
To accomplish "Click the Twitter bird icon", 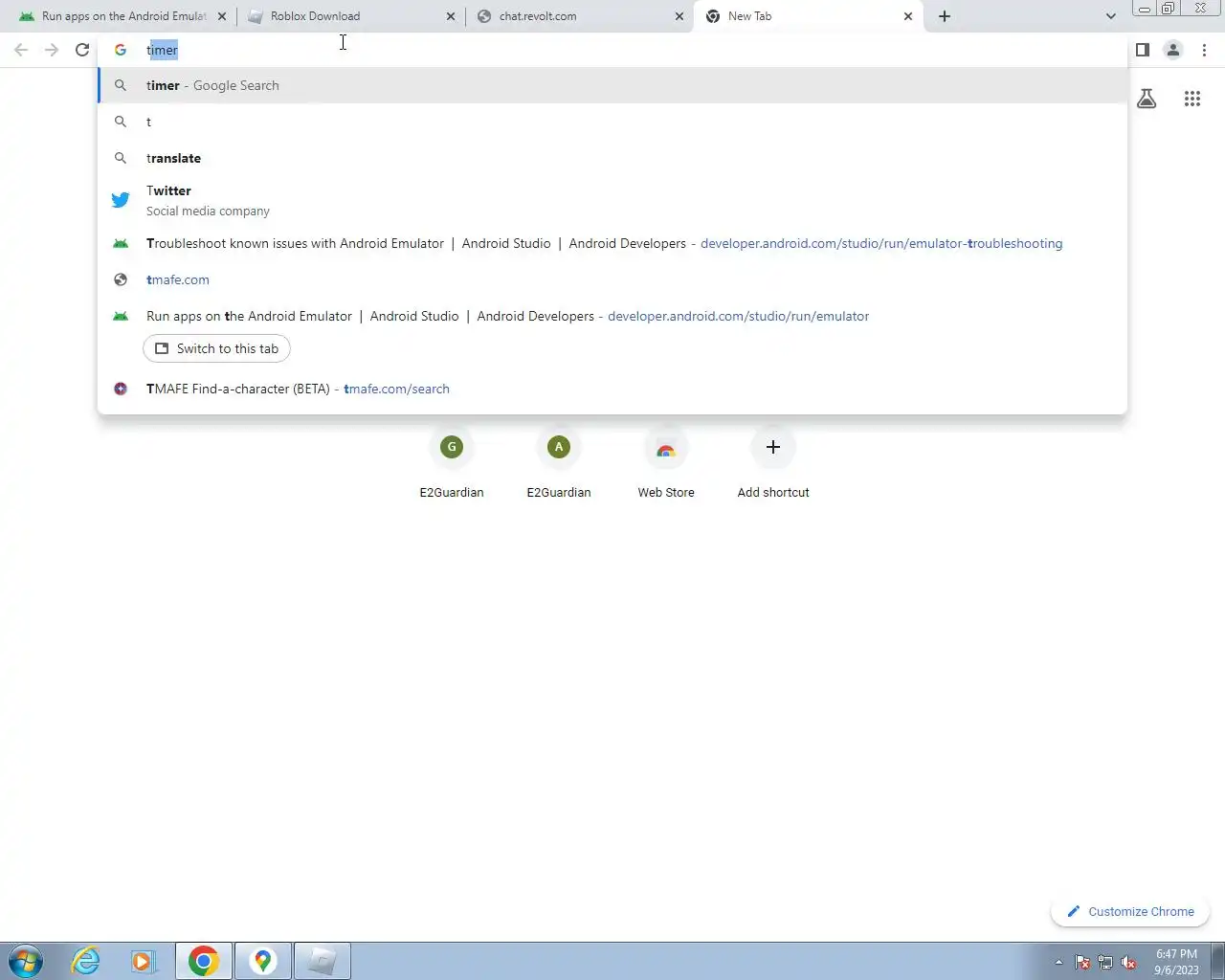I will point(121,200).
